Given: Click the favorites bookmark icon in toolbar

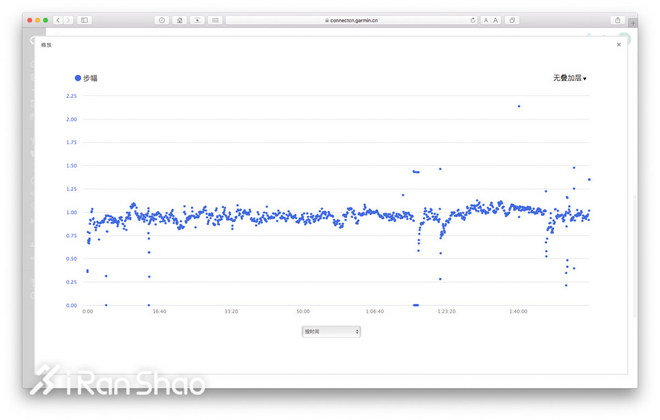Looking at the screenshot, I should (x=196, y=20).
